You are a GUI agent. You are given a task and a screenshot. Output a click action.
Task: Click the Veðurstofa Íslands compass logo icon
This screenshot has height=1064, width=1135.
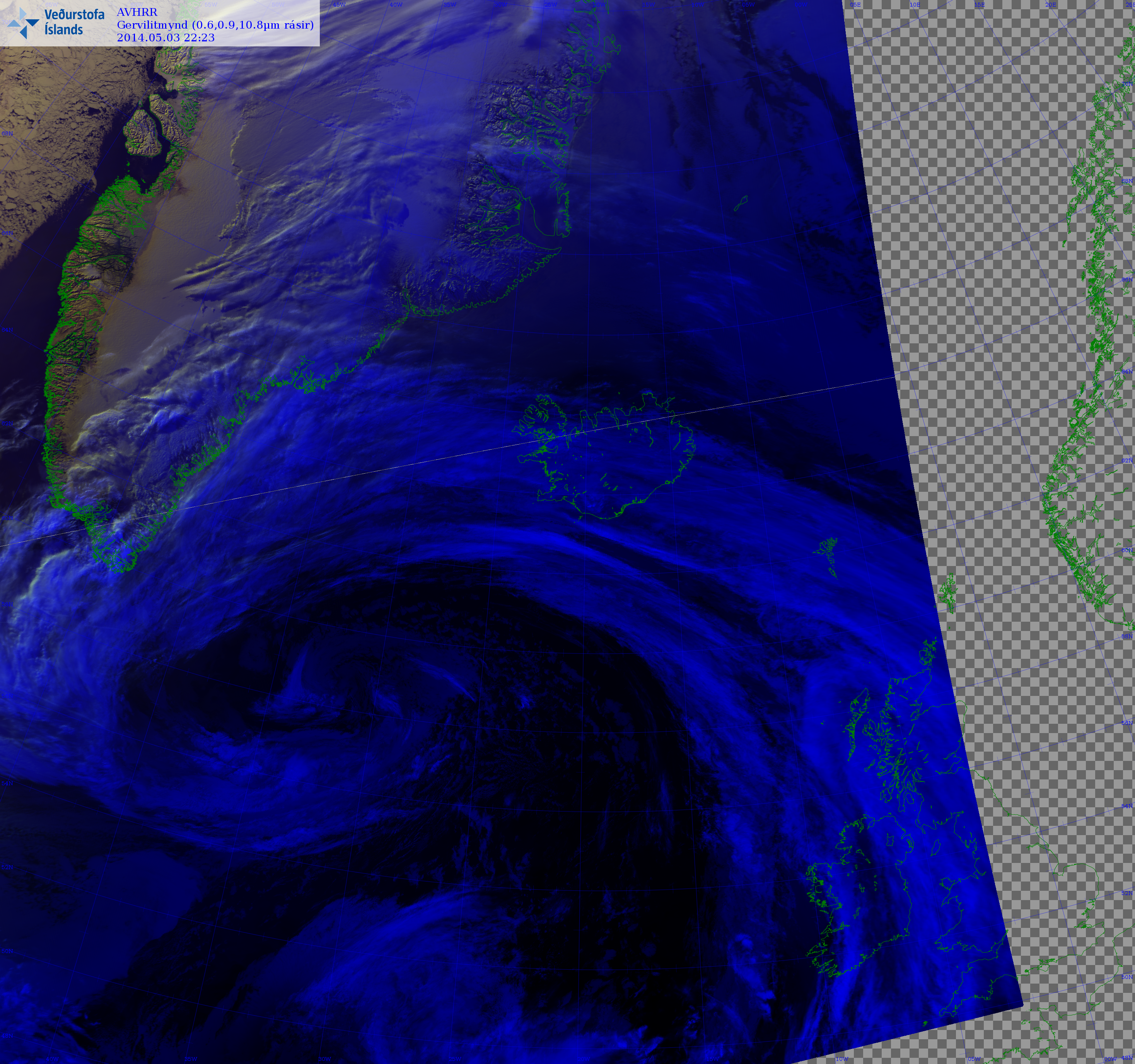[x=24, y=23]
